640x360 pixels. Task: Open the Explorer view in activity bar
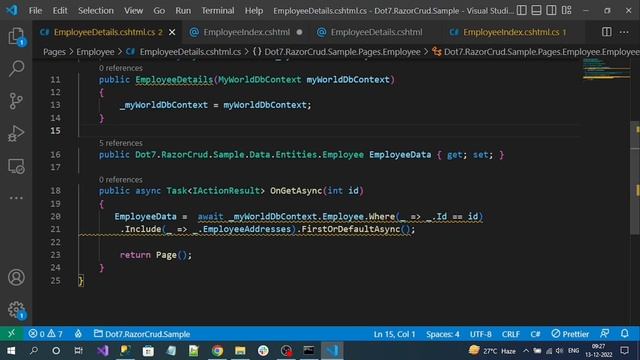click(x=16, y=37)
